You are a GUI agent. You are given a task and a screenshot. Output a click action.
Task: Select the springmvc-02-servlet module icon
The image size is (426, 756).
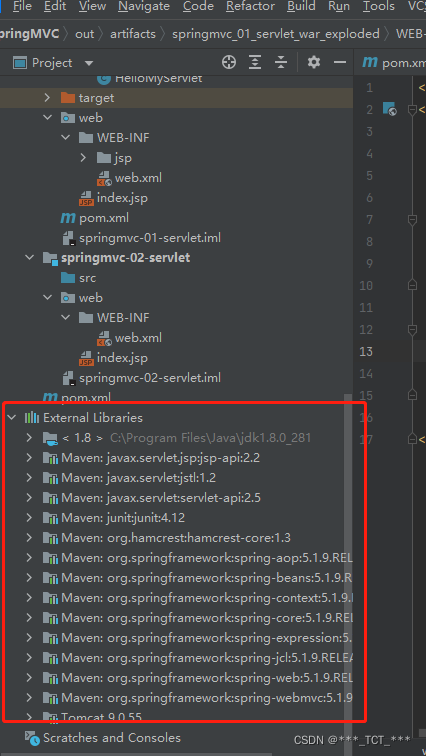(x=50, y=258)
